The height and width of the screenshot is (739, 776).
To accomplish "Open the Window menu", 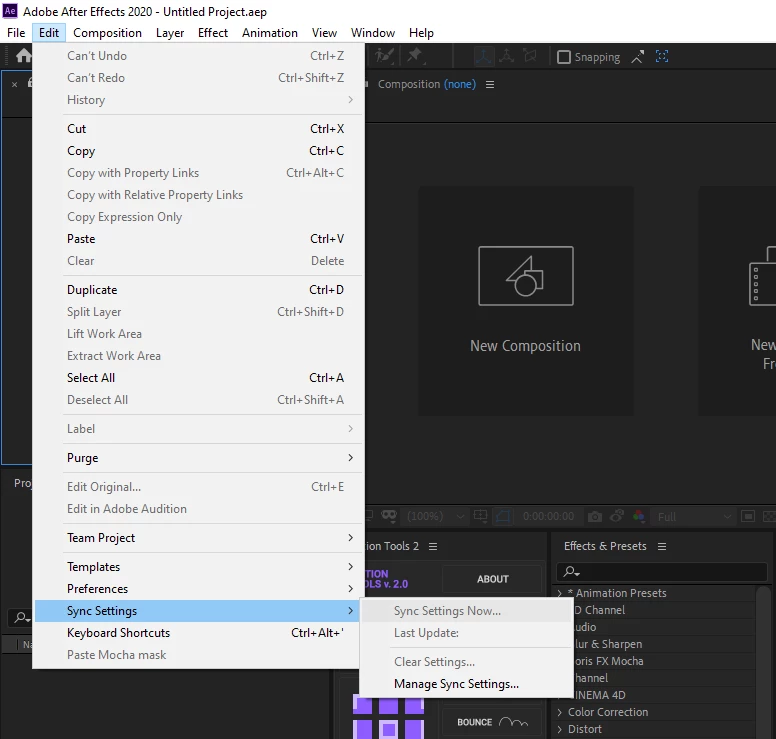I will [373, 33].
